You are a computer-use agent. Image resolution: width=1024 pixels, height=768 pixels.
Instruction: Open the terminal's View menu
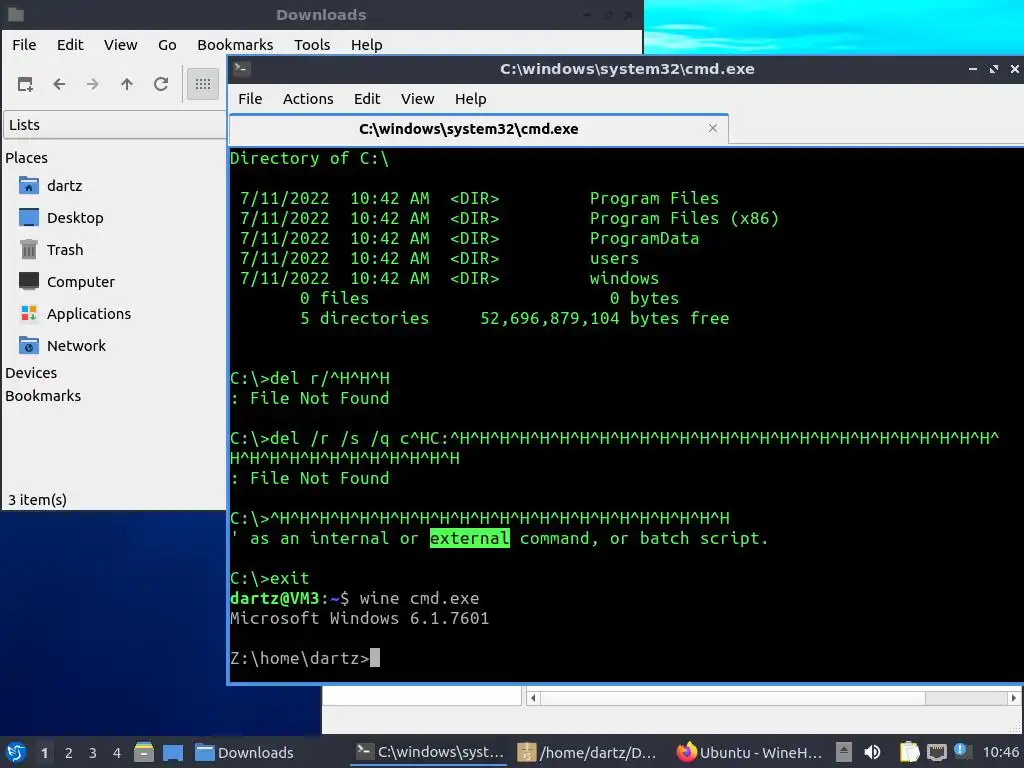point(417,99)
